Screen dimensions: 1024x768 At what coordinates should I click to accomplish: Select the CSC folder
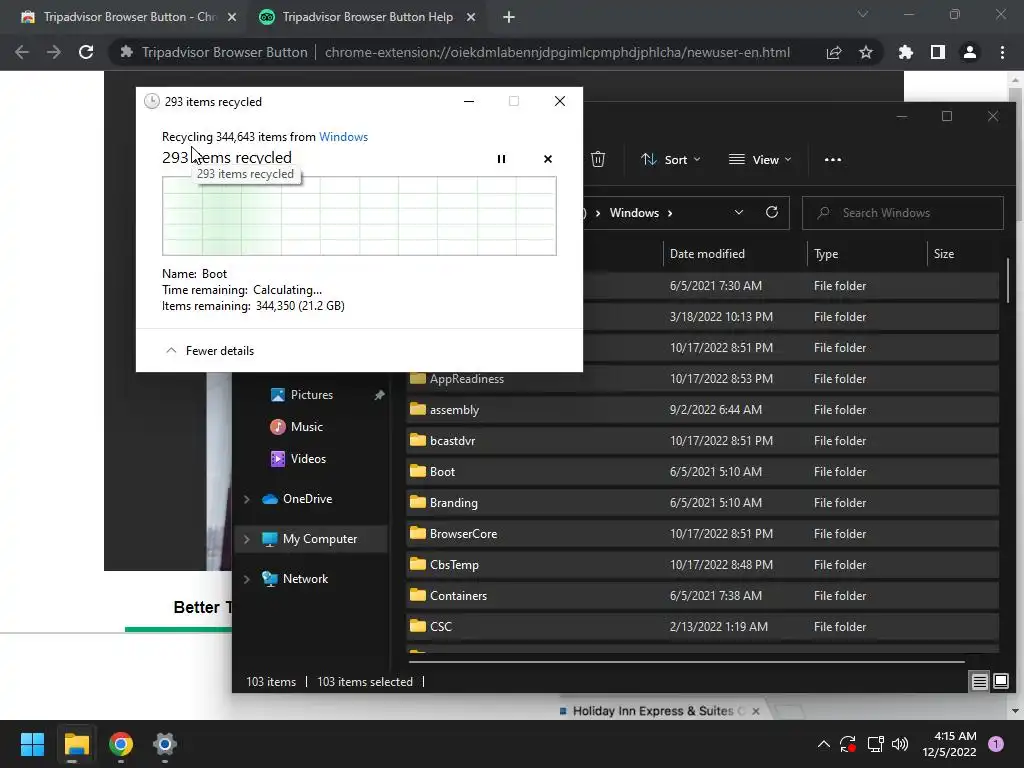(702, 626)
